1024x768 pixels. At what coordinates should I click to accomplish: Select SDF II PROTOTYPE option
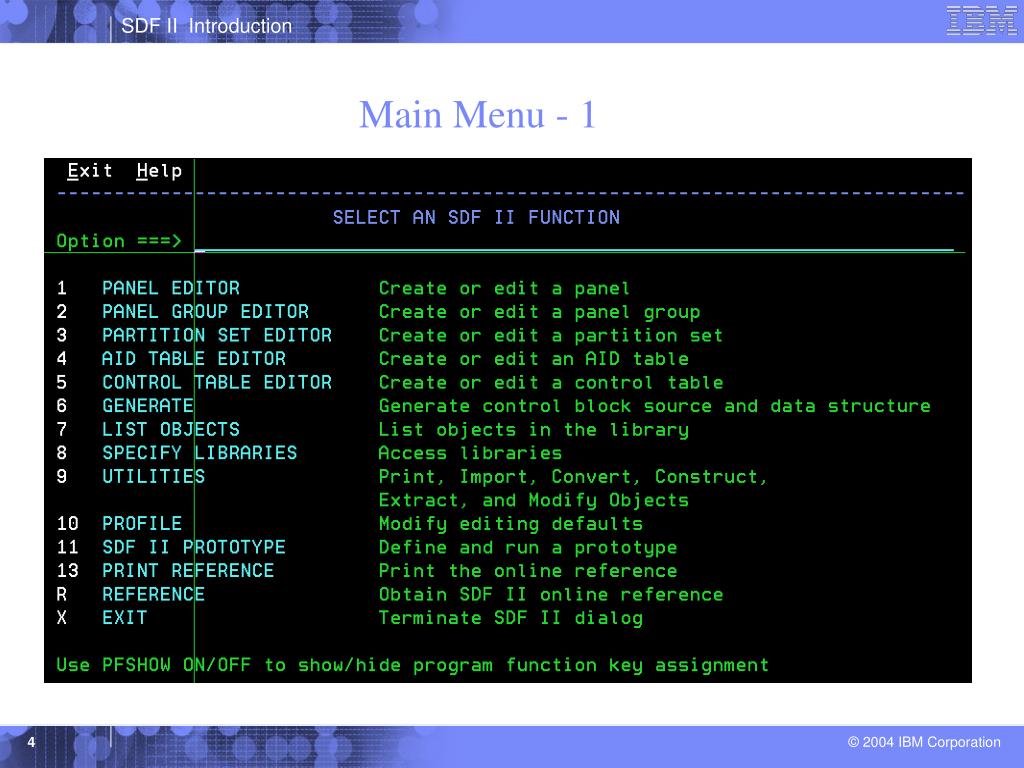point(194,547)
